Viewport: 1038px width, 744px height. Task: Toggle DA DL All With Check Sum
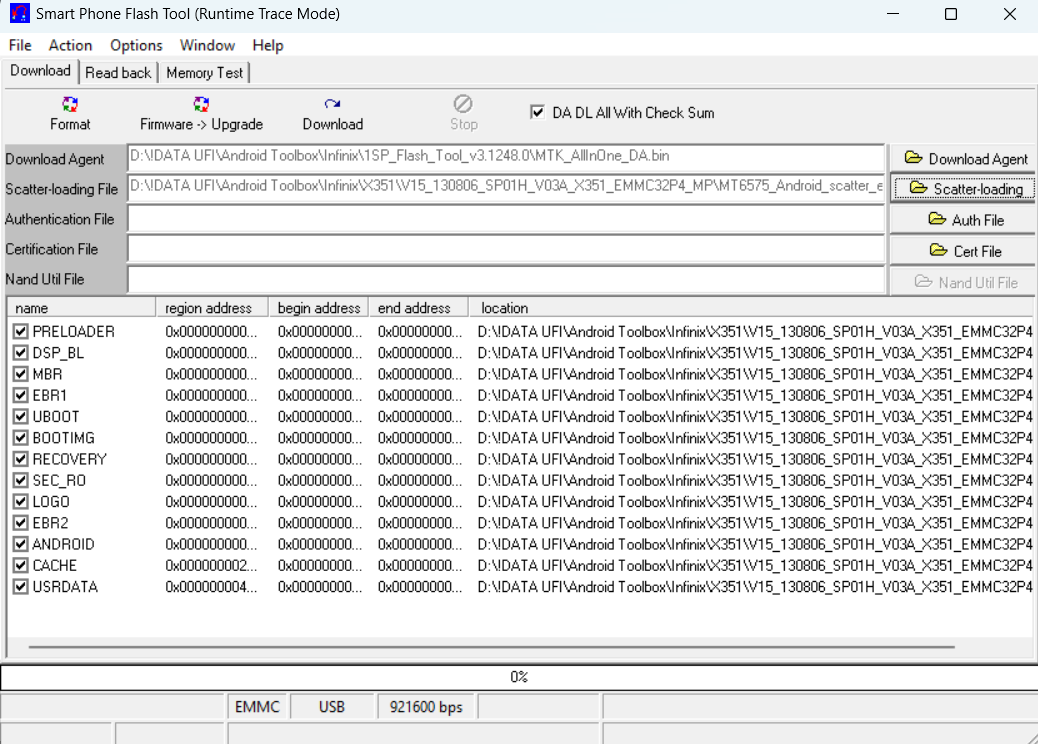pyautogui.click(x=538, y=112)
